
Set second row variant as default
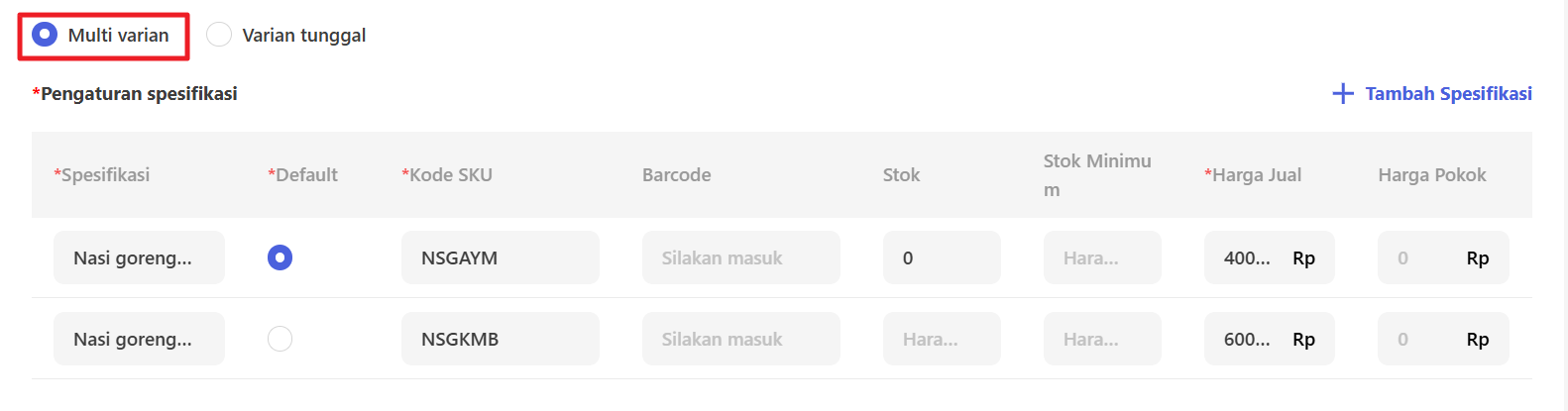(280, 339)
